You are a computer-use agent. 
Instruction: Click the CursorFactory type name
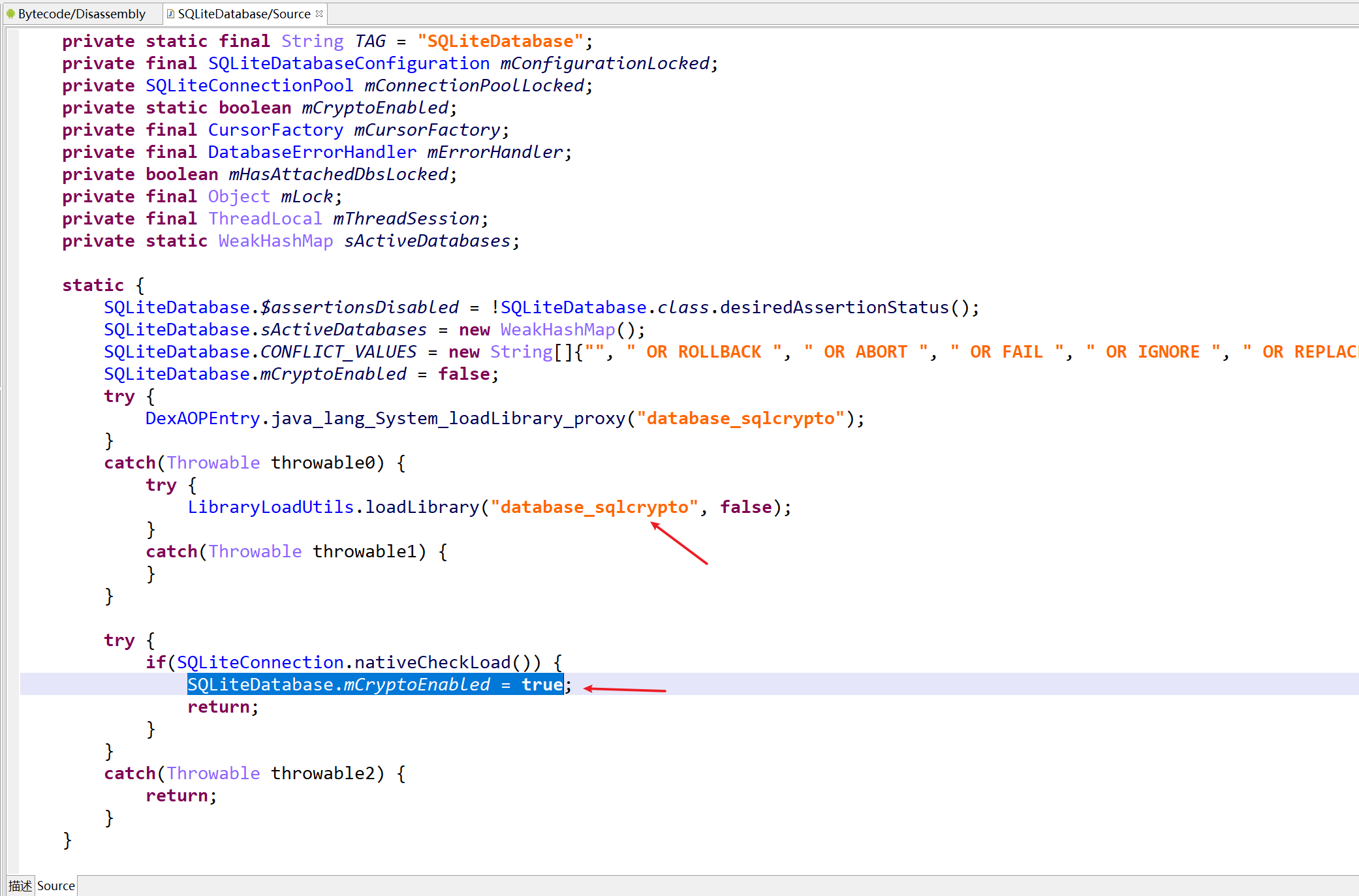click(x=275, y=130)
